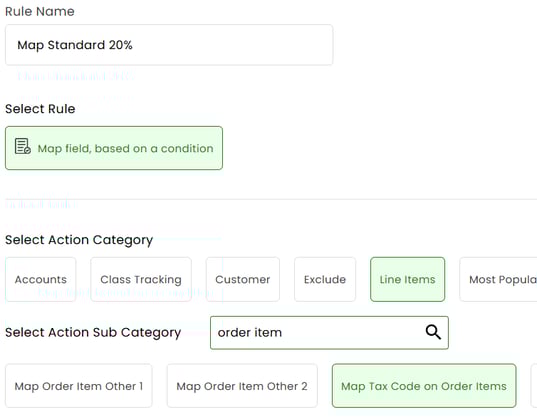Screen dimensions: 537x417
Task: Click the Select Rule heading
Action: pos(40,109)
